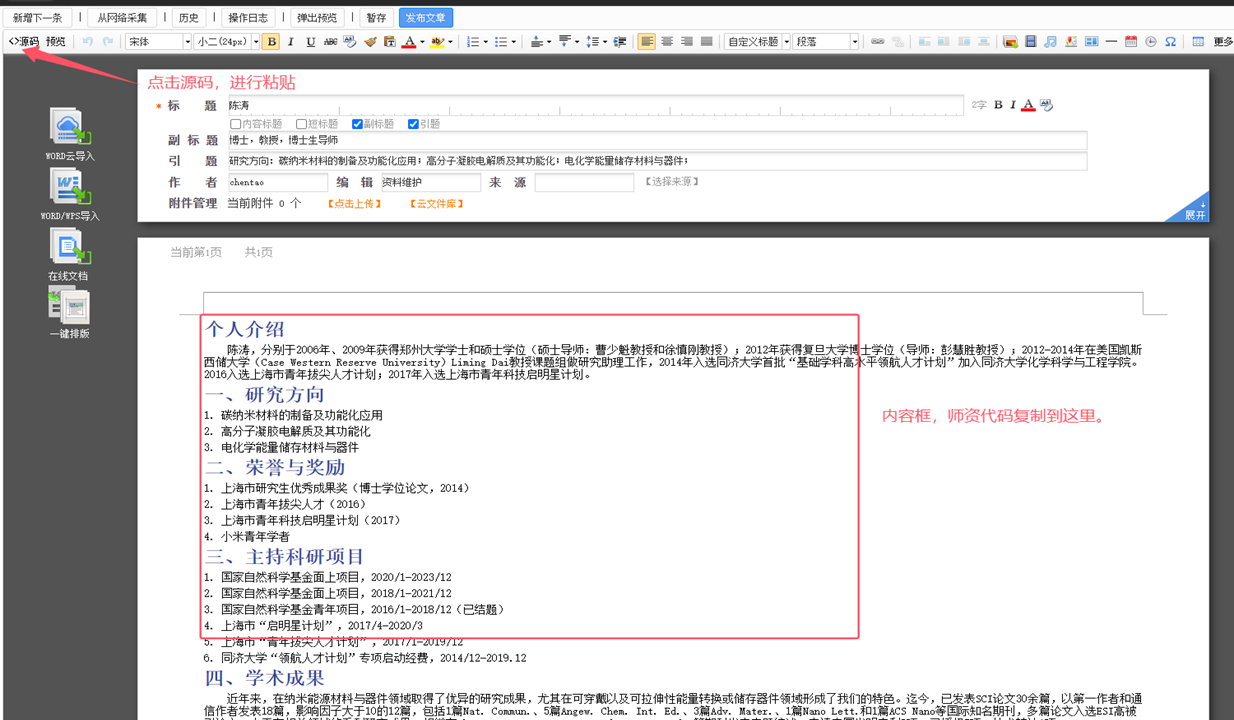This screenshot has height=720, width=1234.
Task: Run the 一键排版 auto-format tool
Action: (x=69, y=307)
